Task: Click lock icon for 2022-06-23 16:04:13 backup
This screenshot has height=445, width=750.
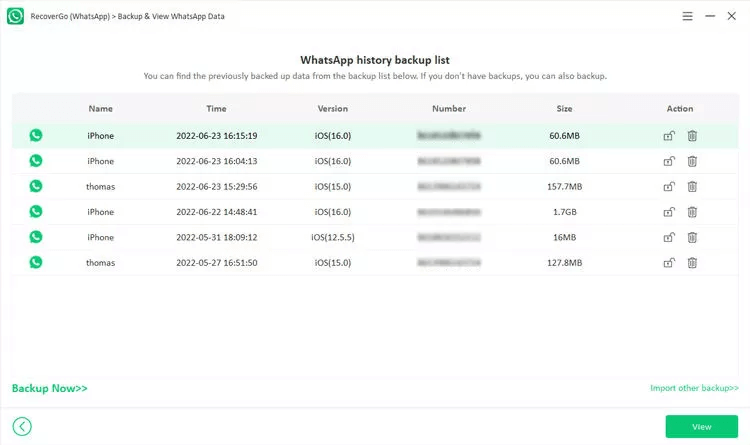Action: 668,161
